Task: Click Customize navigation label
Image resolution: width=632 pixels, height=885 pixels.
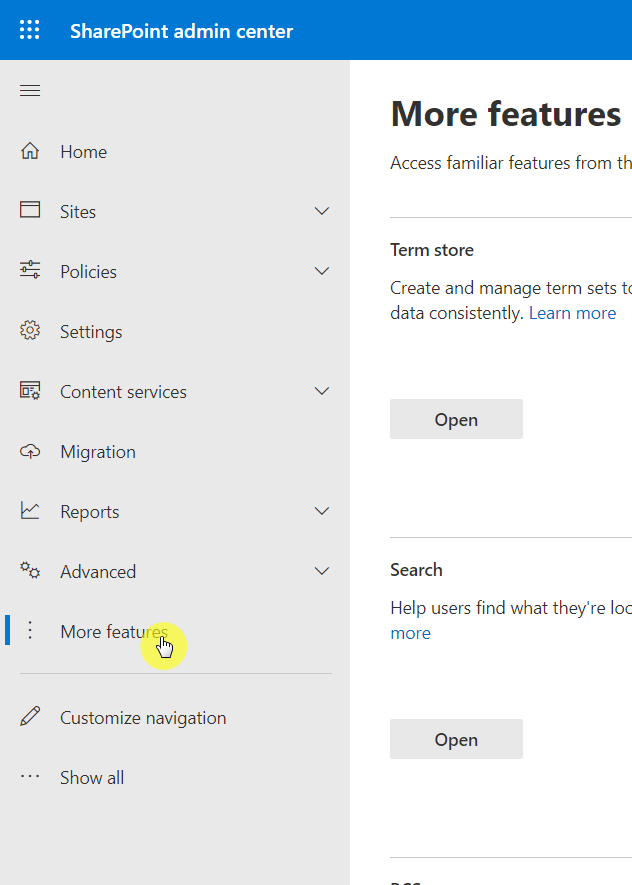Action: click(x=143, y=718)
